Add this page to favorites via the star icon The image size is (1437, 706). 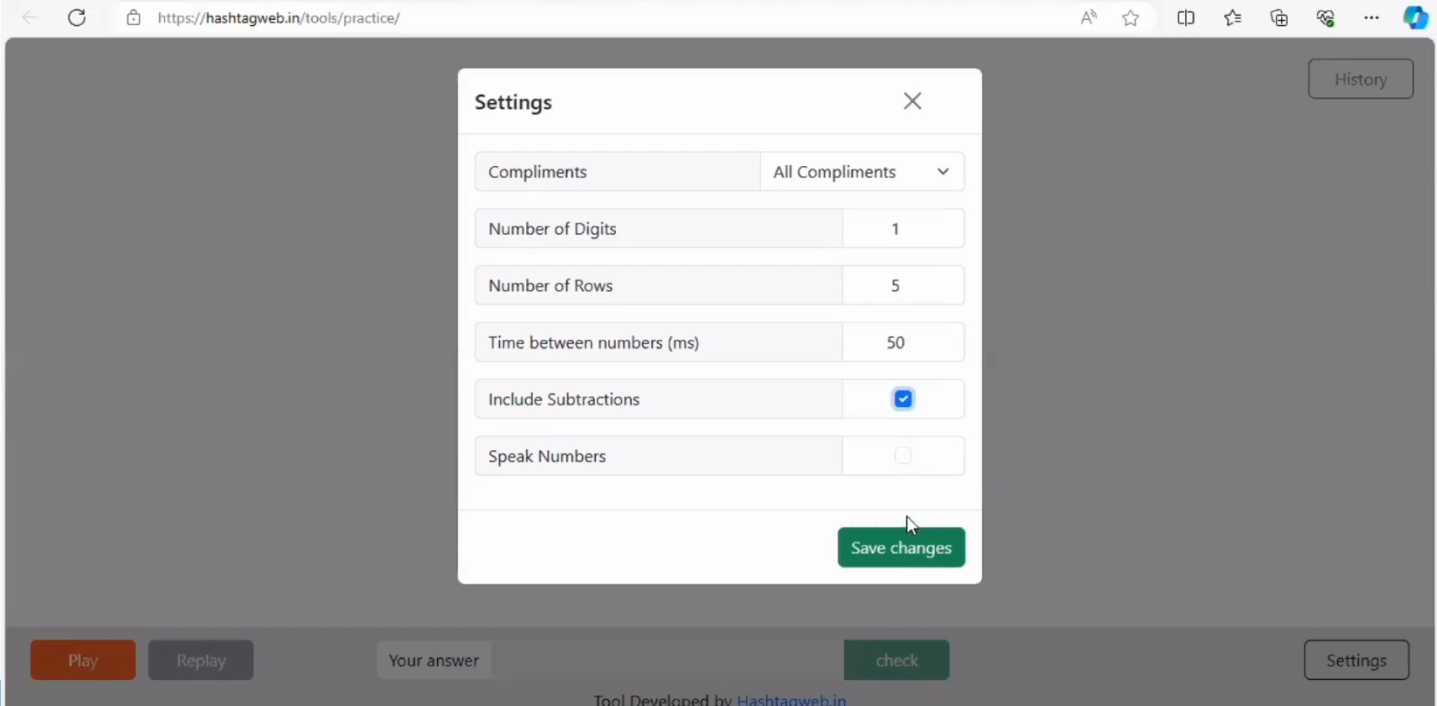(x=1130, y=17)
